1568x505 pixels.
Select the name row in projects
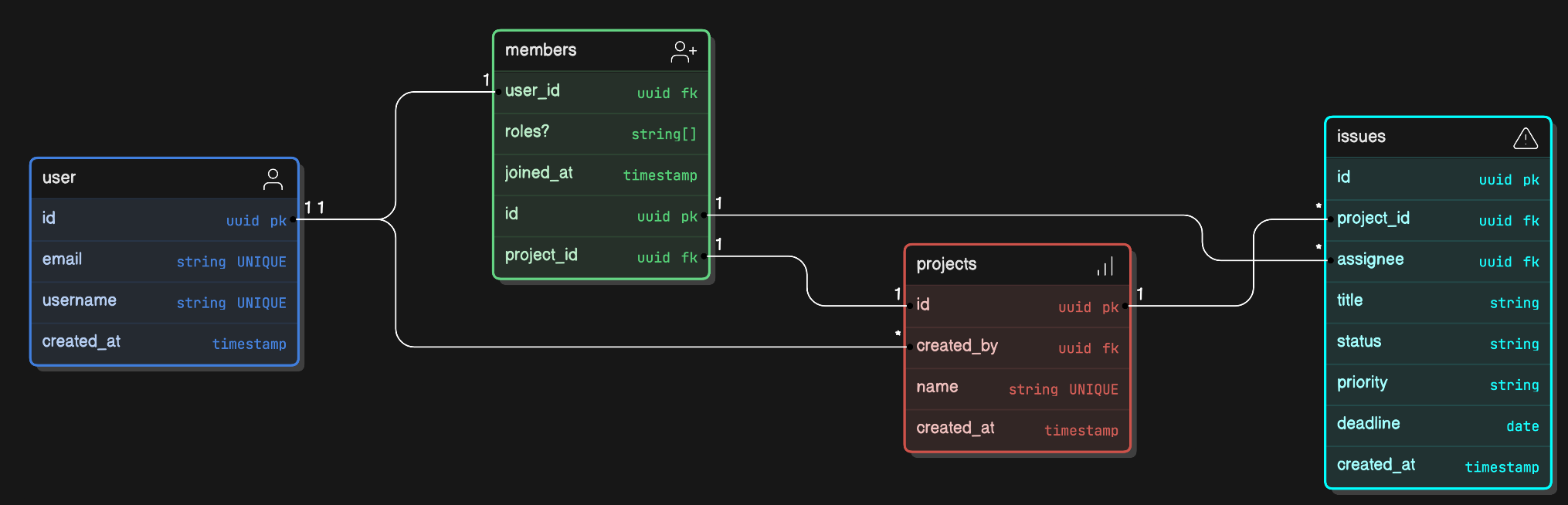[x=1016, y=388]
